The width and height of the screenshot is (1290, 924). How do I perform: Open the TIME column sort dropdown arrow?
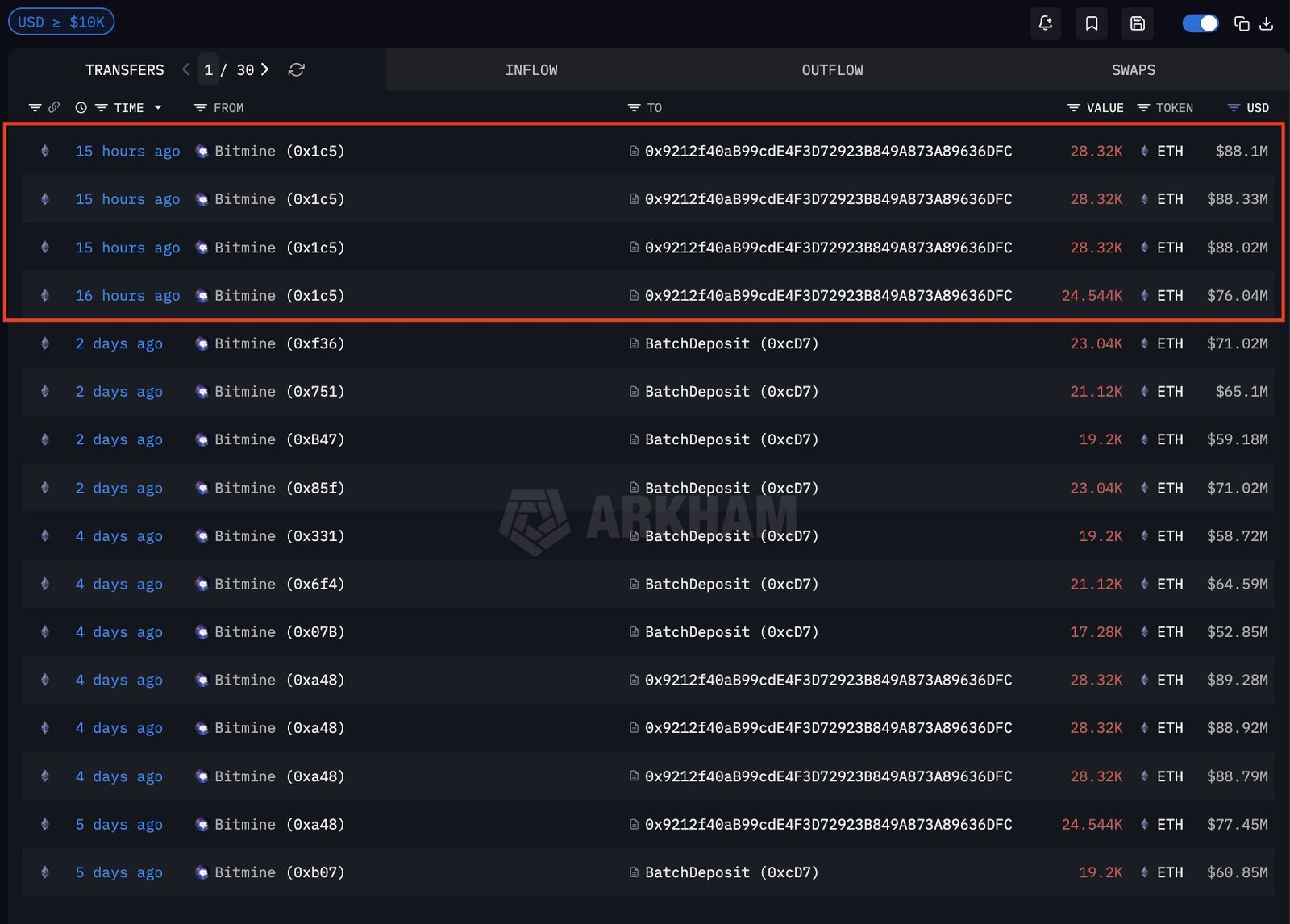click(158, 108)
